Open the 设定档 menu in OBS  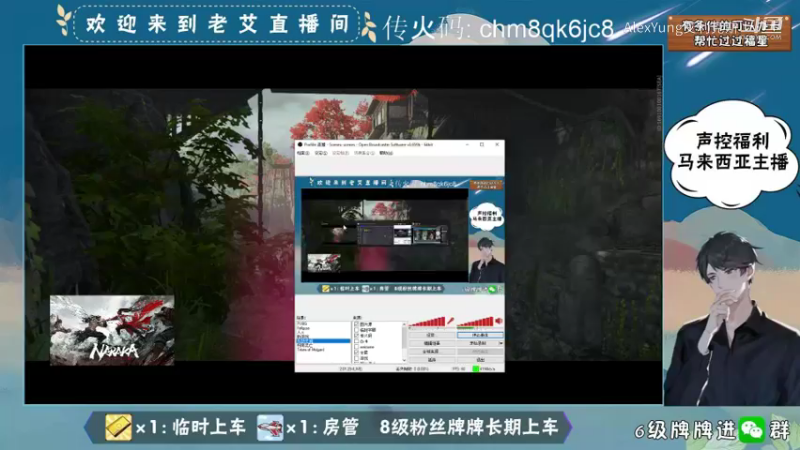click(x=340, y=153)
